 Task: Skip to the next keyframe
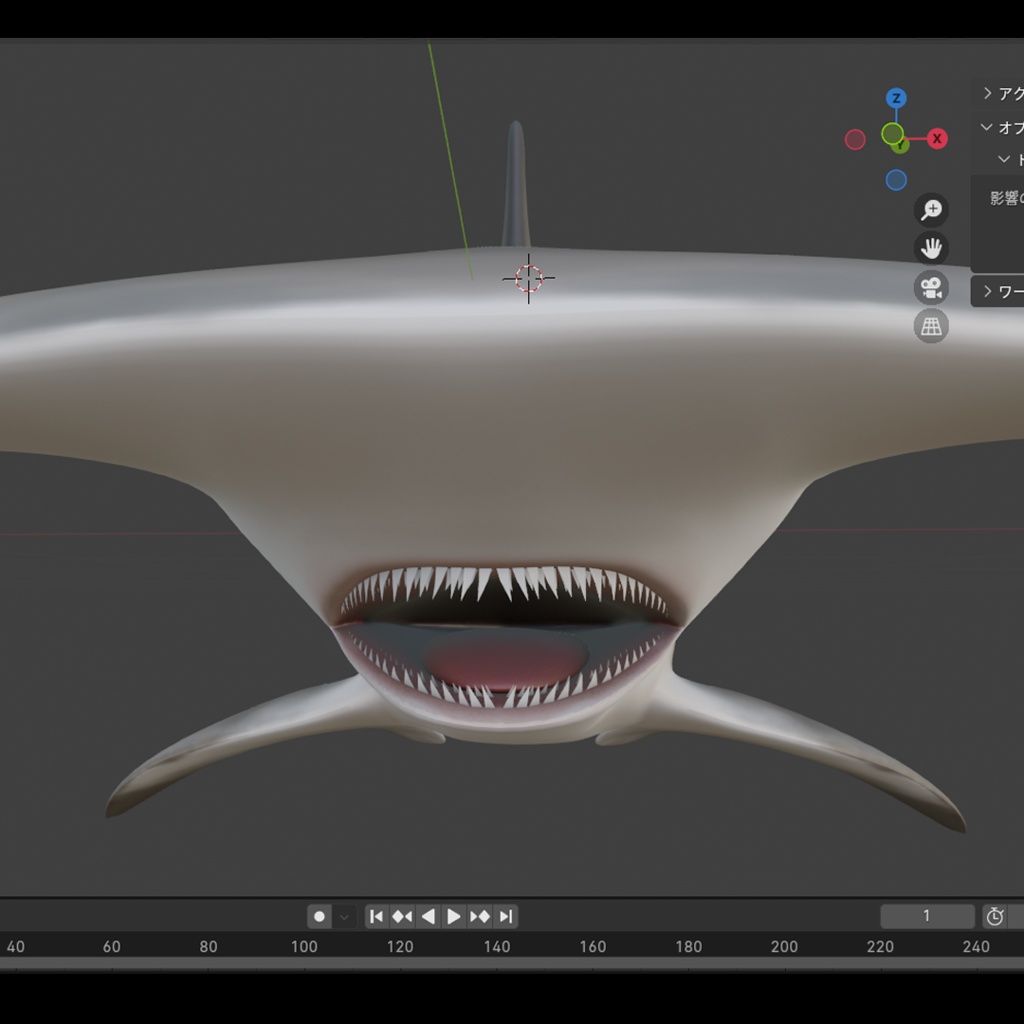[x=480, y=915]
